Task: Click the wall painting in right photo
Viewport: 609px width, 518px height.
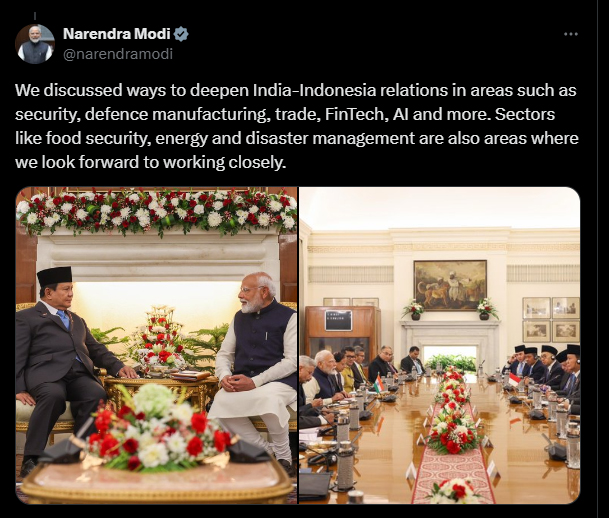Action: [x=450, y=285]
